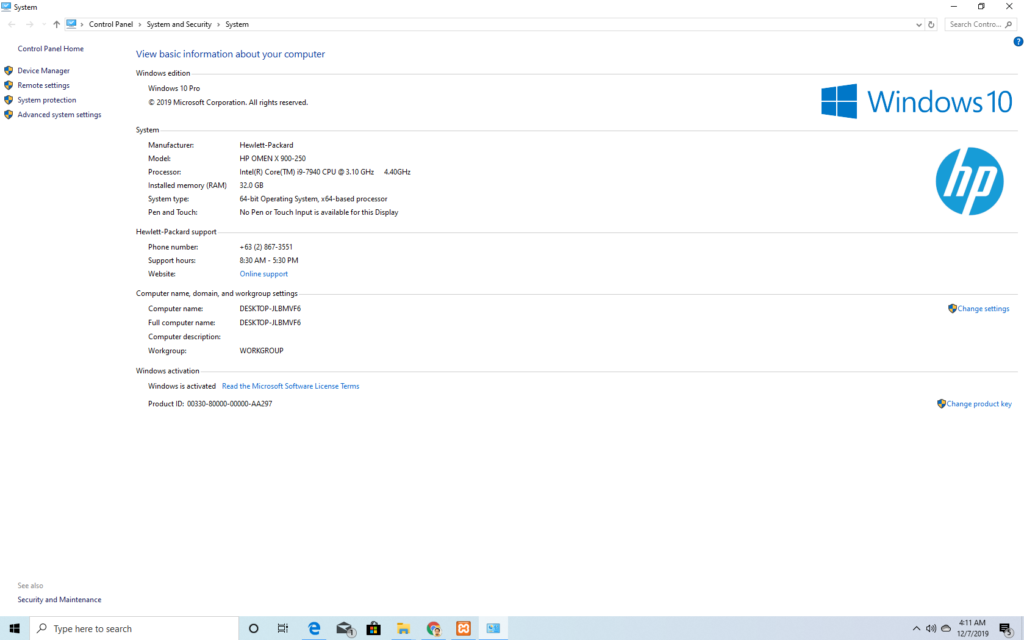The height and width of the screenshot is (640, 1024).
Task: Click the System Control Panel taskbar icon
Action: tap(493, 628)
